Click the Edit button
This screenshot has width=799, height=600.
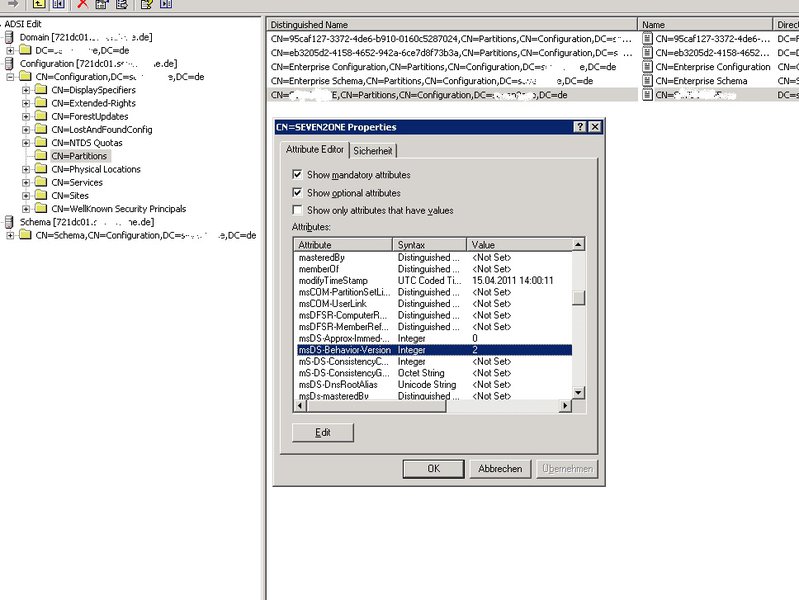(x=323, y=432)
